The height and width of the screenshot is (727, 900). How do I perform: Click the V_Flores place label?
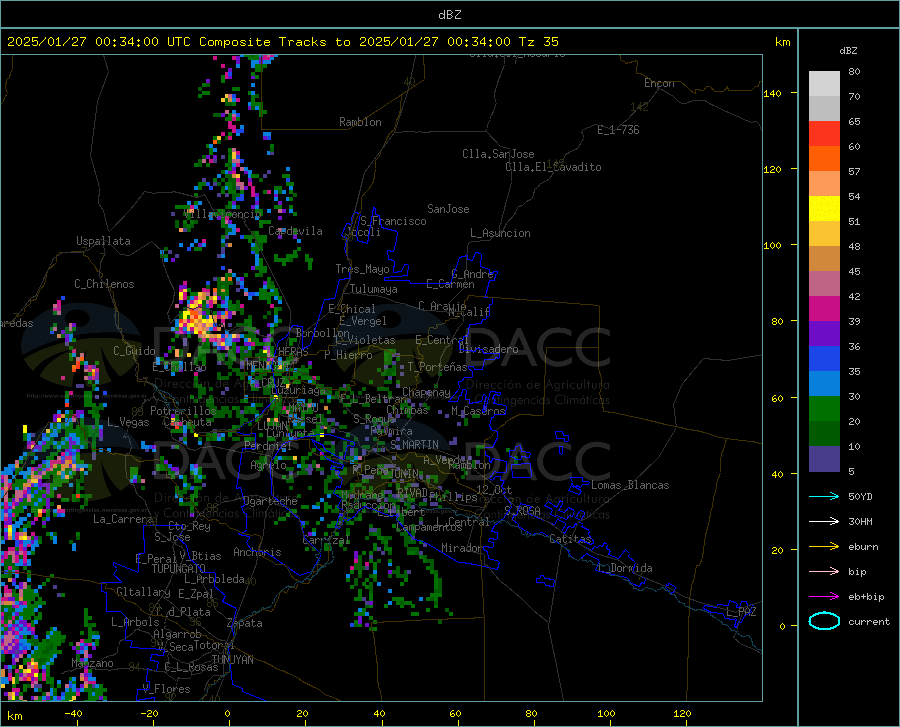coord(166,689)
